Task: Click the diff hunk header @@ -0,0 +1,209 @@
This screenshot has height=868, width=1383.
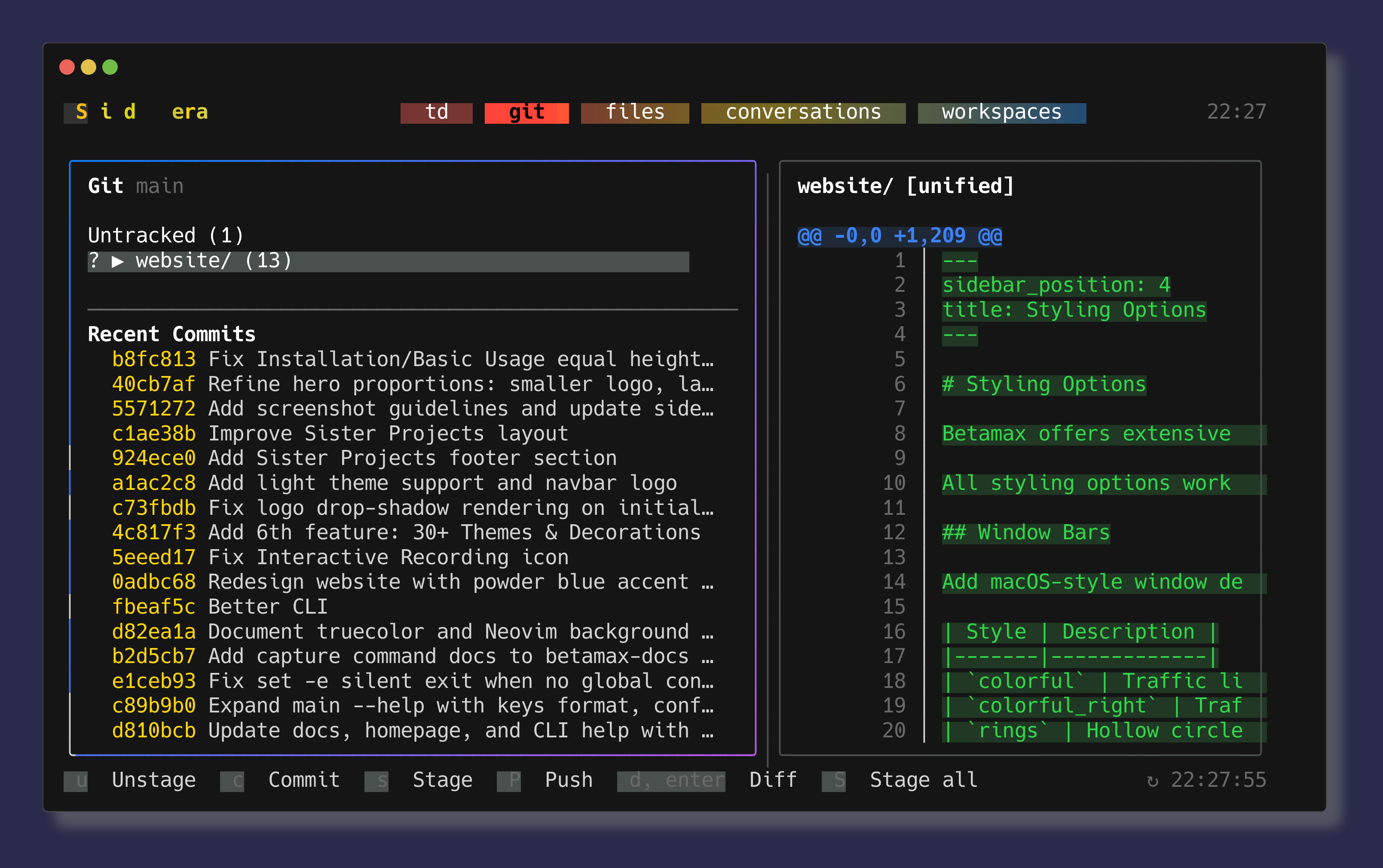Action: click(900, 236)
